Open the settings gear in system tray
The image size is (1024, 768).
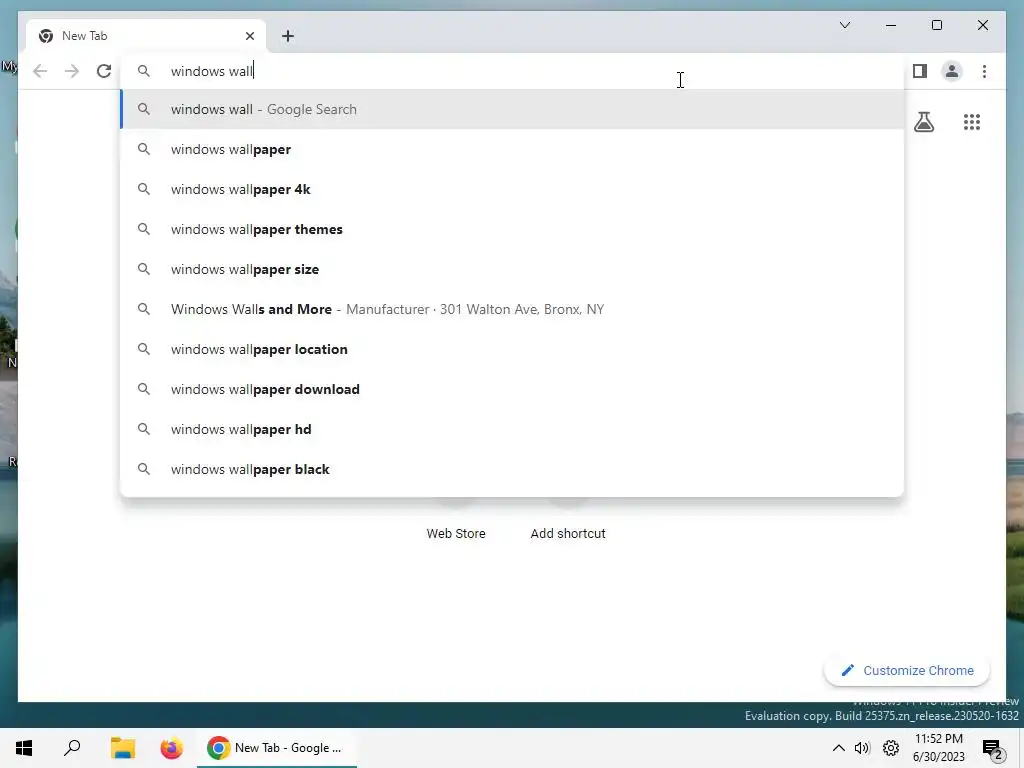[x=891, y=748]
